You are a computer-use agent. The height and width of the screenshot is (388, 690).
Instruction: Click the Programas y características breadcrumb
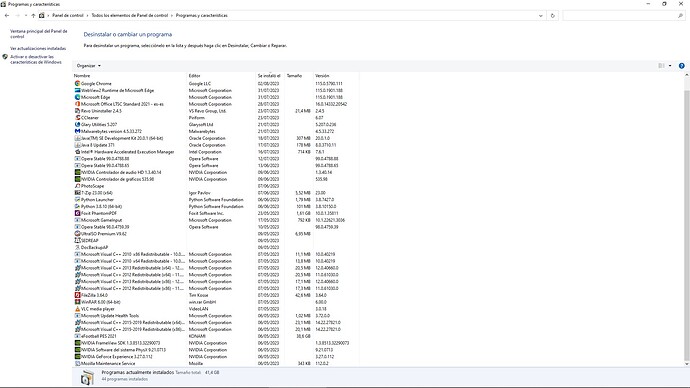(x=202, y=15)
